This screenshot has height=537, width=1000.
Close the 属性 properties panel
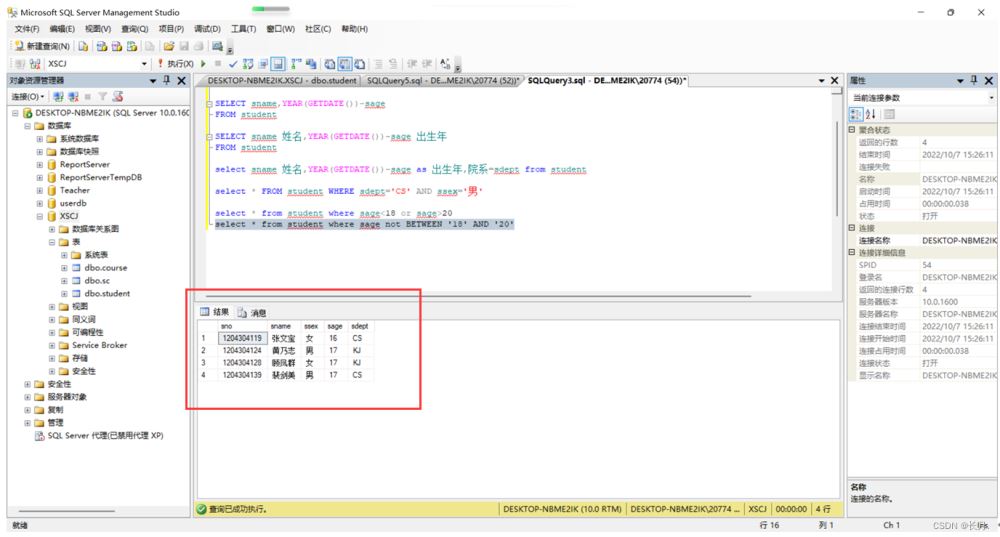(990, 80)
